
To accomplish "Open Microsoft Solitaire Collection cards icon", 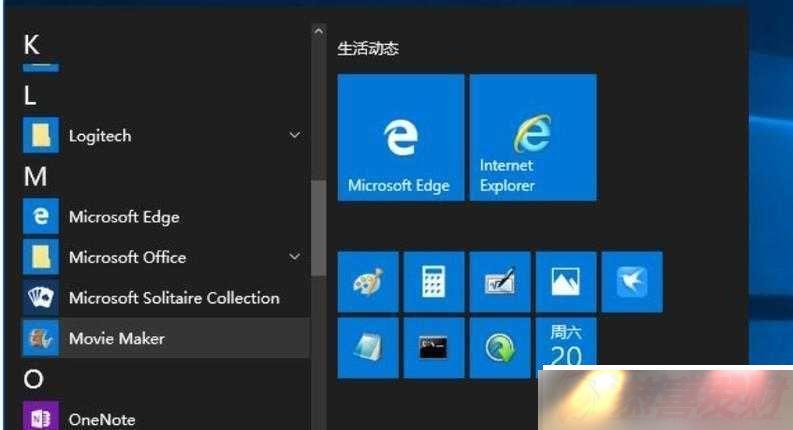I will click(x=41, y=297).
